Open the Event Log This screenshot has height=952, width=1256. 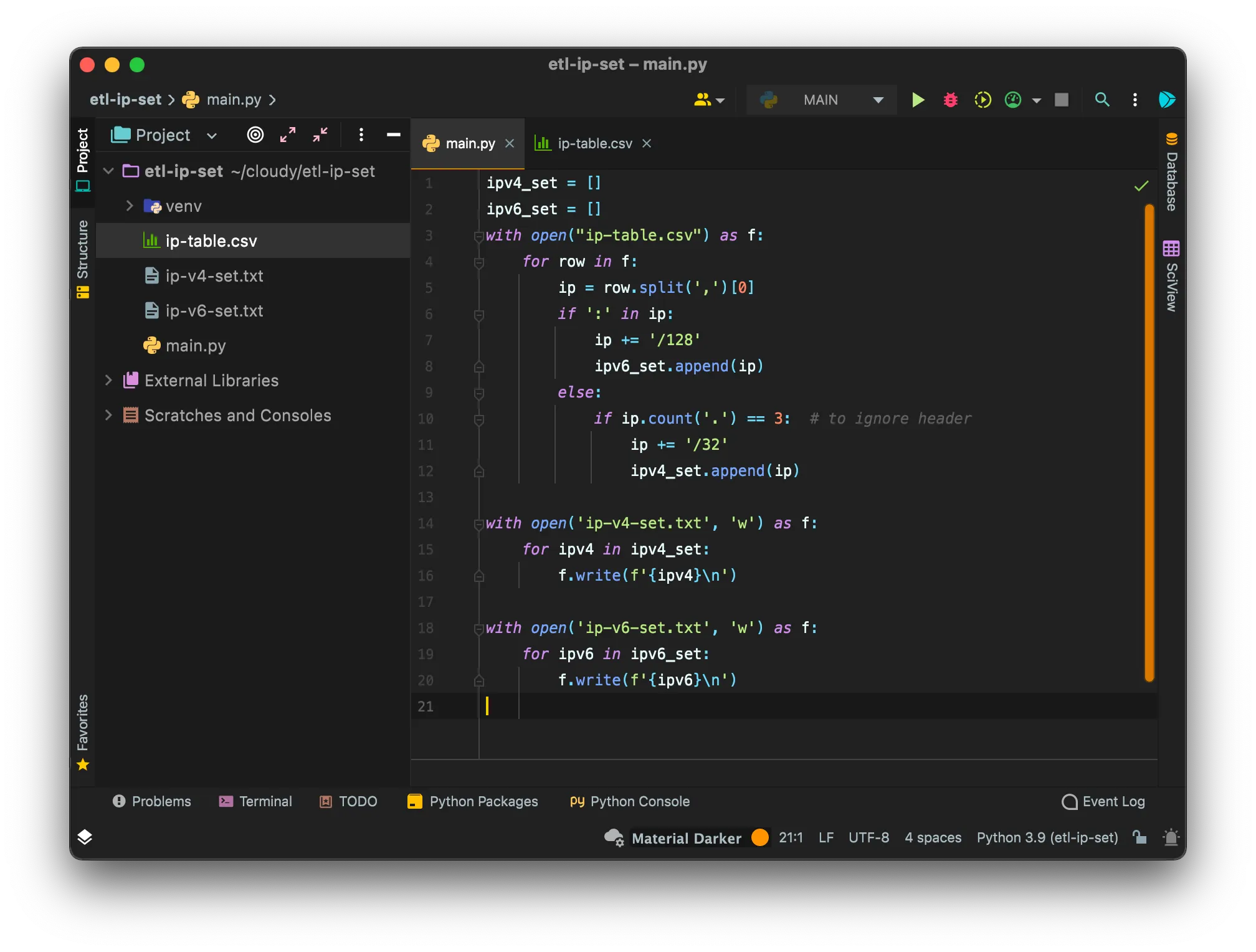tap(1103, 801)
